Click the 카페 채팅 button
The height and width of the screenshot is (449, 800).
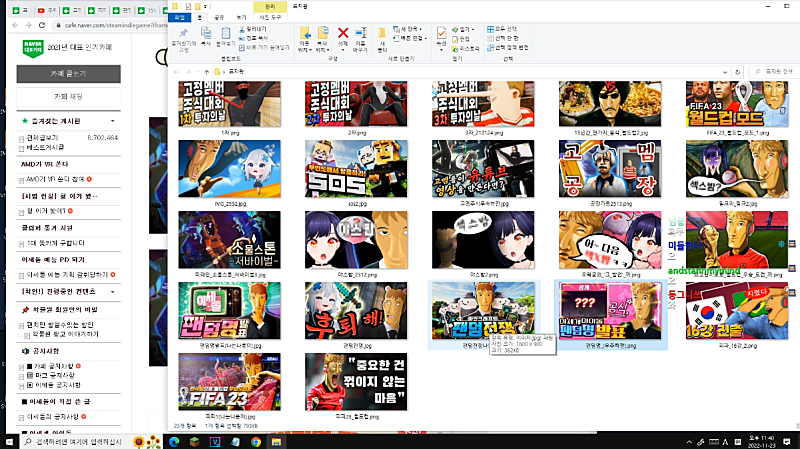[x=68, y=96]
